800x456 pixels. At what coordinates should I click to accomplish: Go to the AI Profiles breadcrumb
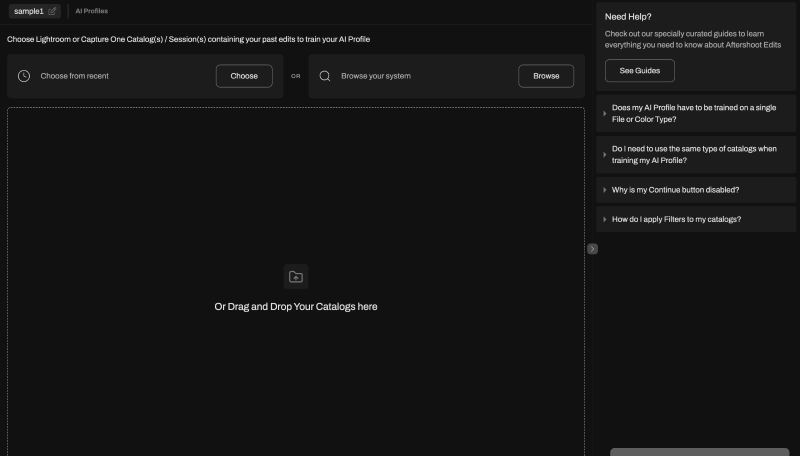pos(92,11)
